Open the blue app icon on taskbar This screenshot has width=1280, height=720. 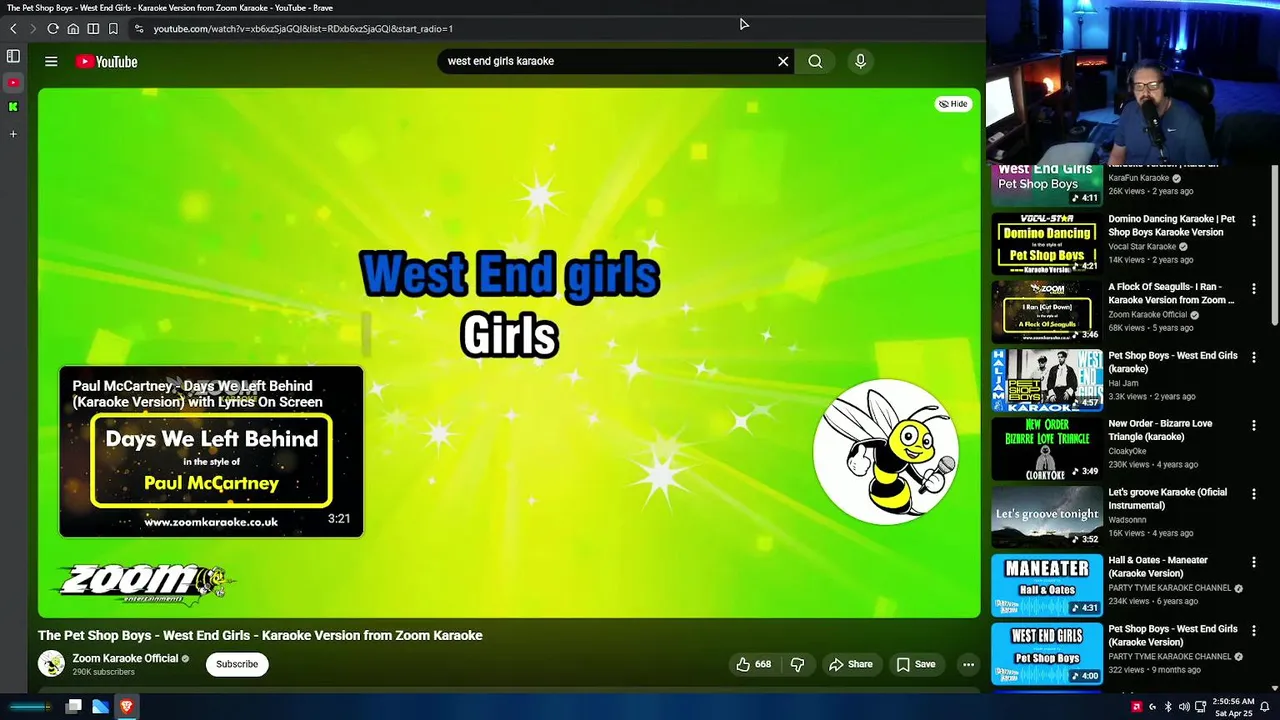click(x=100, y=707)
